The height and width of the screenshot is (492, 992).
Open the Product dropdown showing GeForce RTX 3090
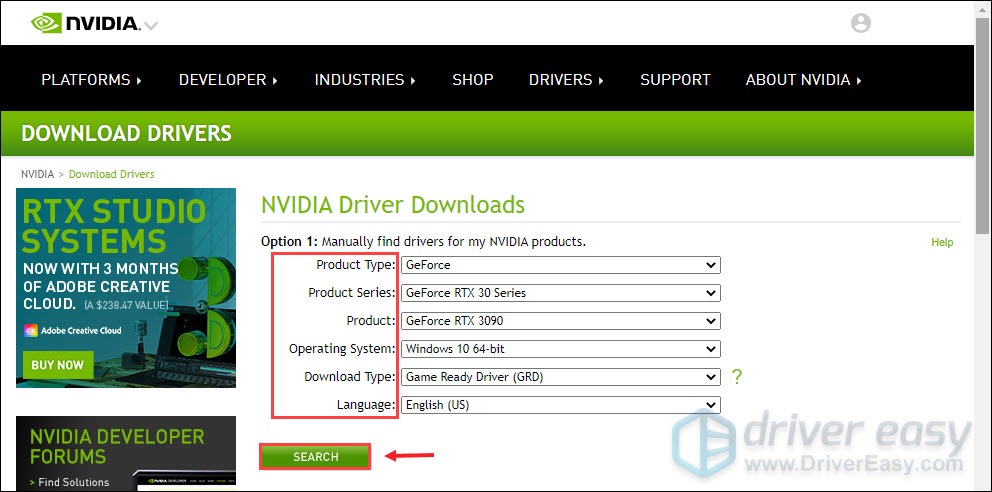tap(561, 321)
